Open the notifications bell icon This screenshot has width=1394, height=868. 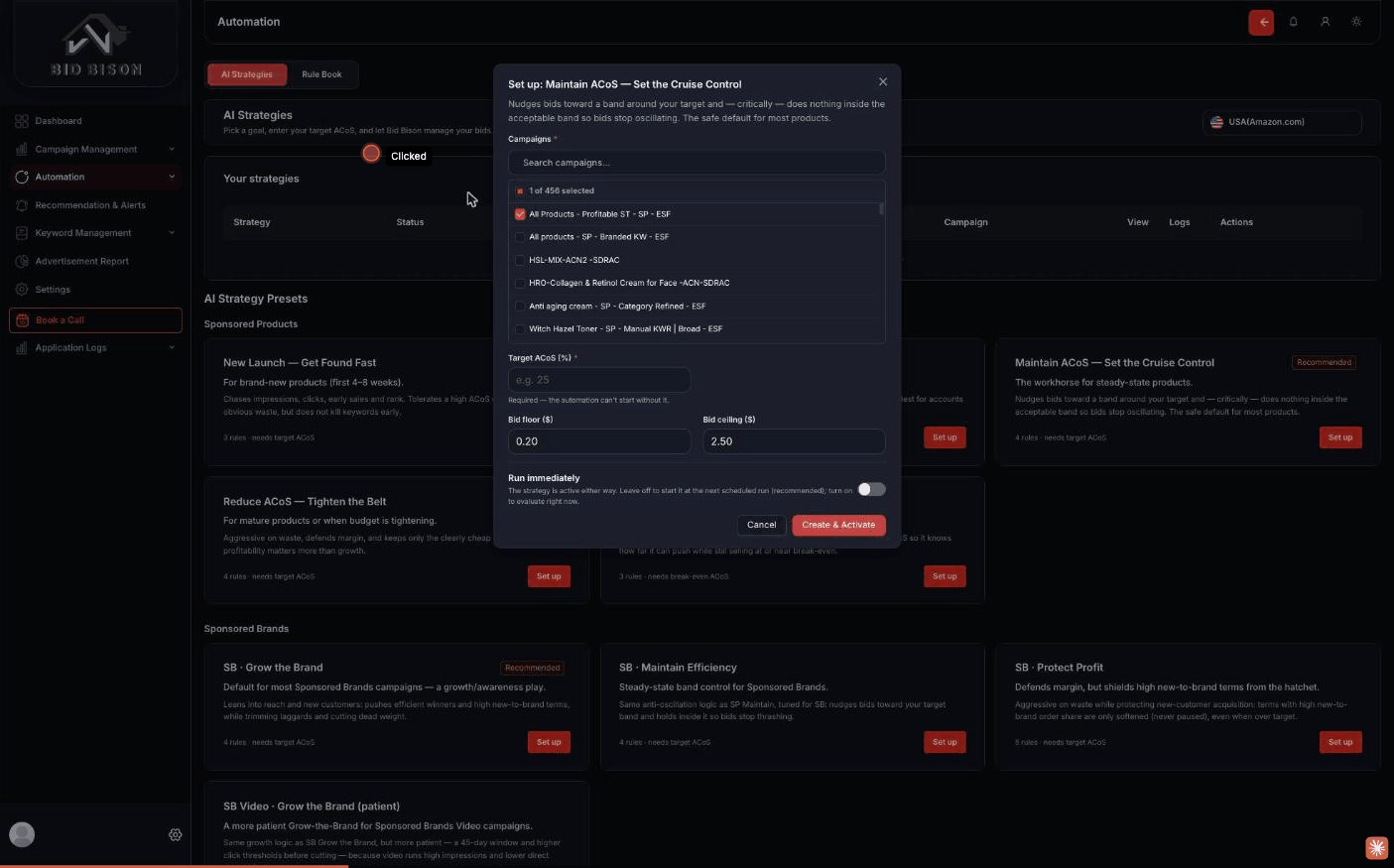[x=1293, y=22]
